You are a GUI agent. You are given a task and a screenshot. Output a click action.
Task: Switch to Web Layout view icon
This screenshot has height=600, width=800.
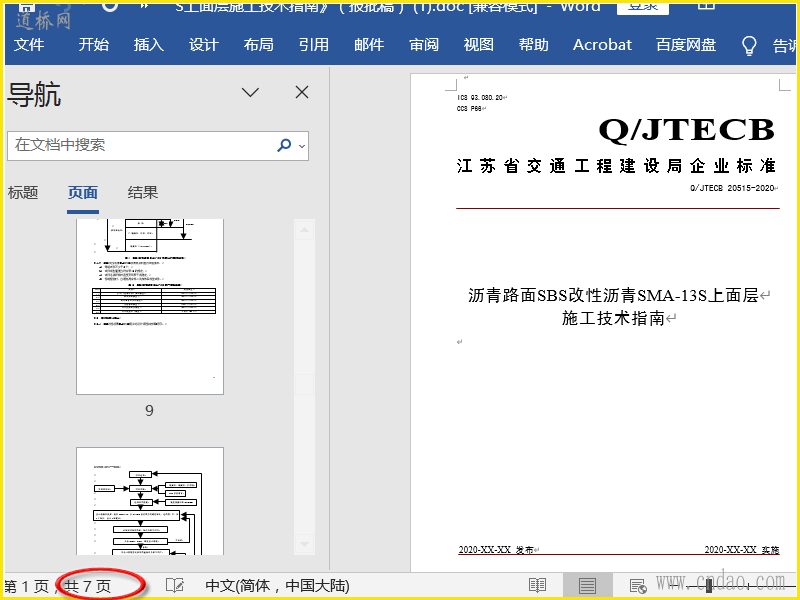(638, 586)
